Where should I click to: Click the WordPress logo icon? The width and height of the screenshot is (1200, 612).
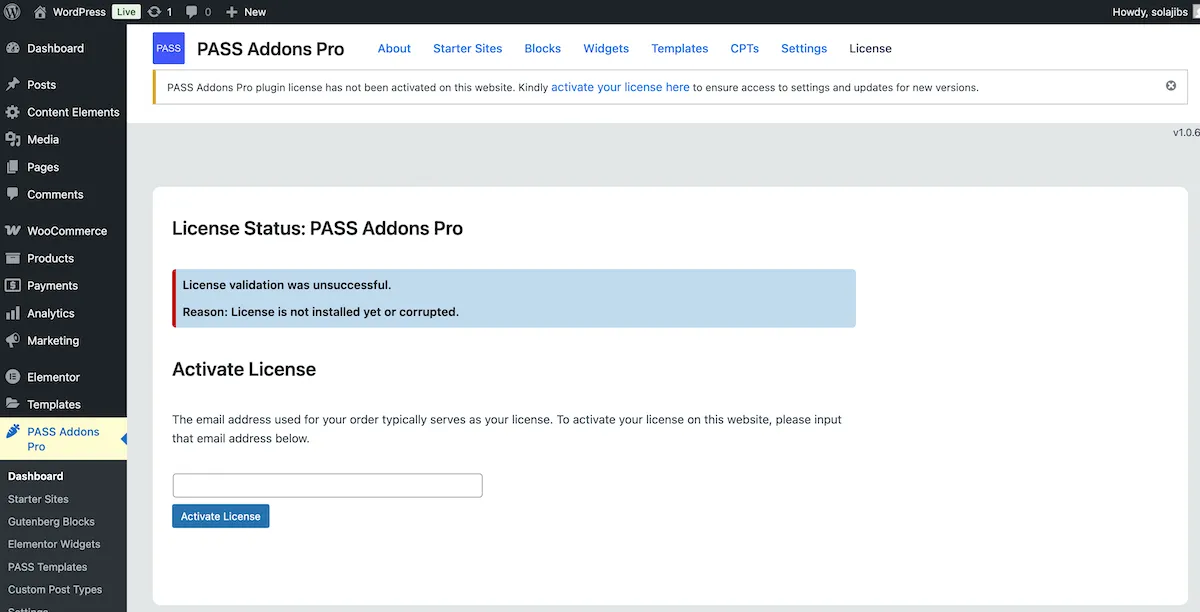(13, 12)
